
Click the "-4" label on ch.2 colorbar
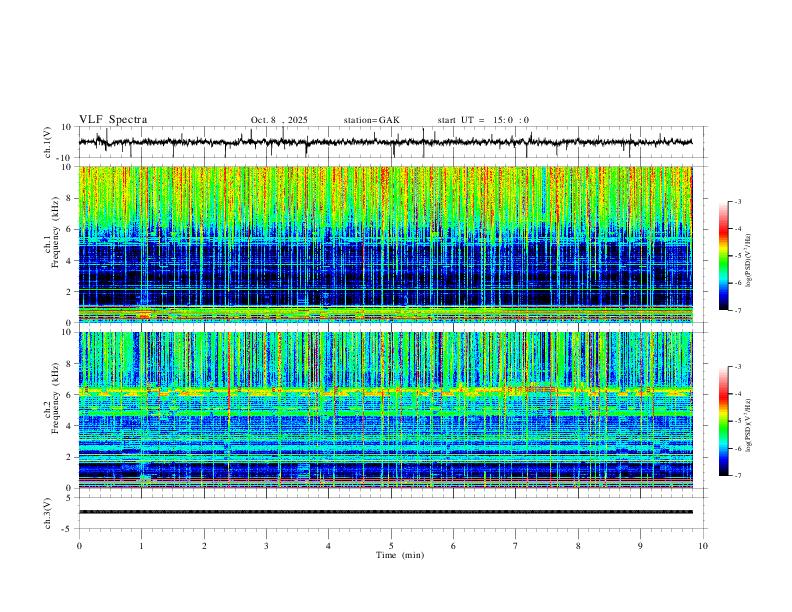click(737, 394)
